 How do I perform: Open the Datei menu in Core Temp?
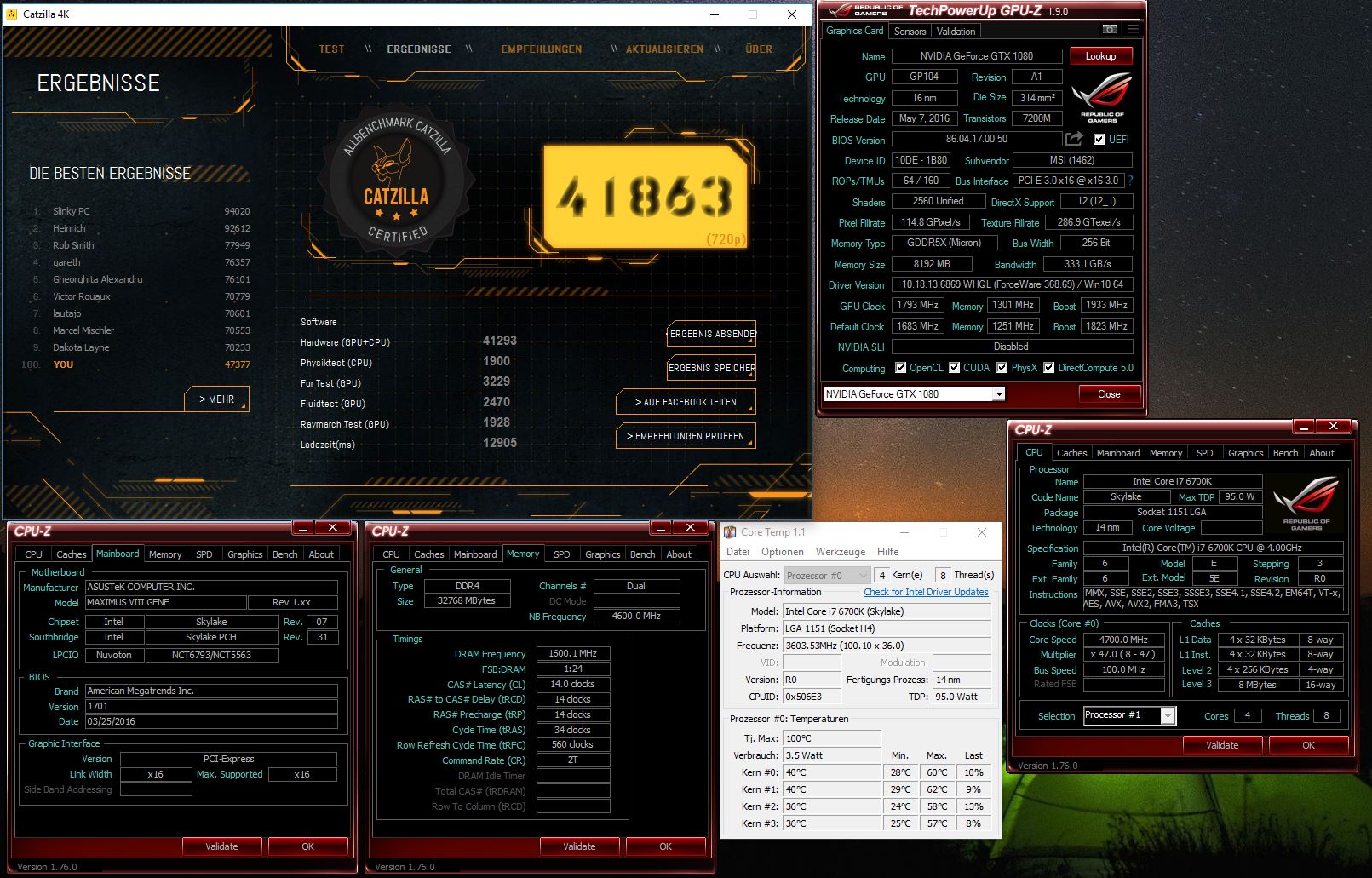738,552
